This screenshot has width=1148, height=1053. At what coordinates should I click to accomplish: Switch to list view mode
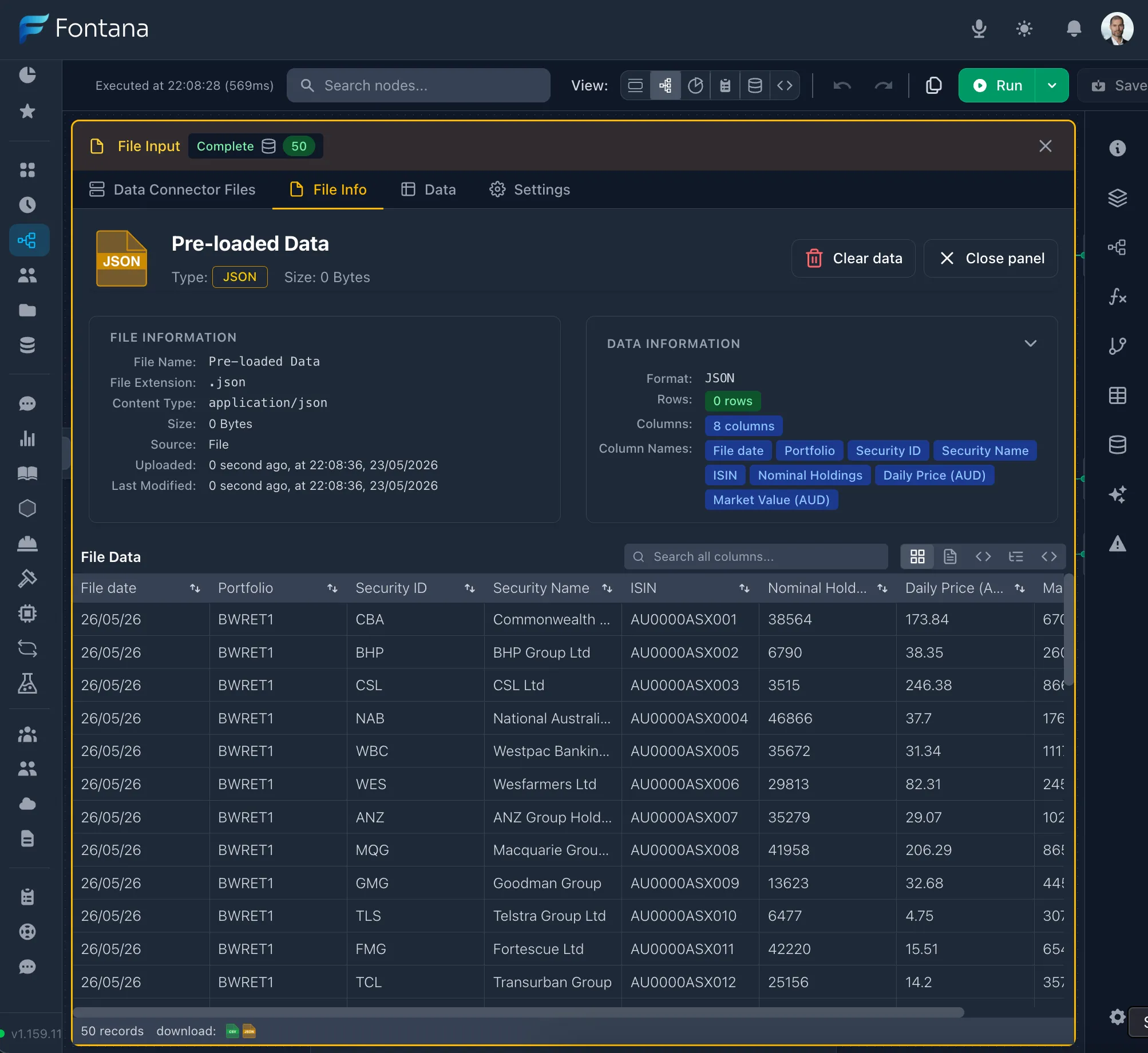[x=635, y=85]
